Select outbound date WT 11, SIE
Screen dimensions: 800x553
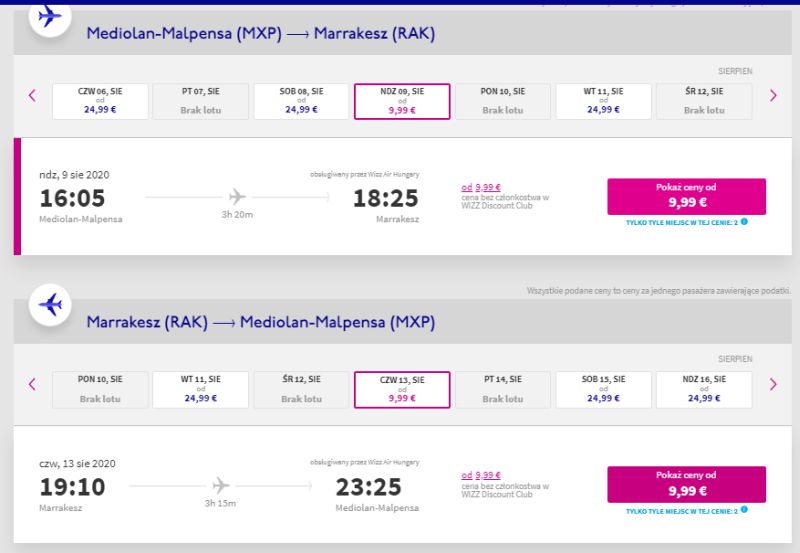tap(603, 102)
